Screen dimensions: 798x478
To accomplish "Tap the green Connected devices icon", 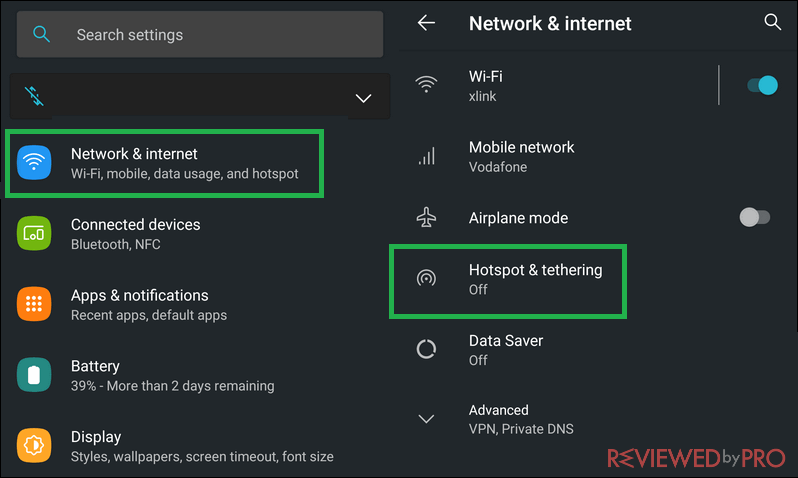I will coord(34,233).
